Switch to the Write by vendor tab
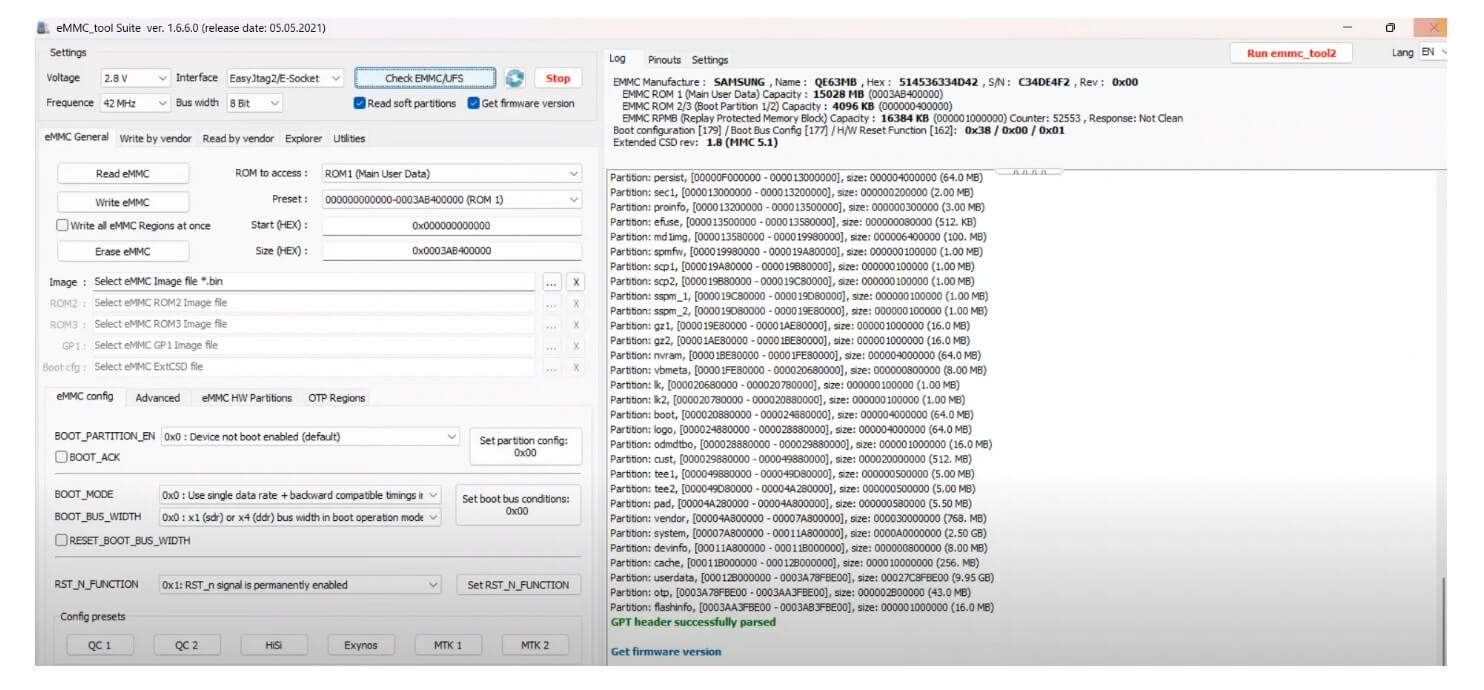Image resolution: width=1484 pixels, height=690 pixels. [x=155, y=139]
